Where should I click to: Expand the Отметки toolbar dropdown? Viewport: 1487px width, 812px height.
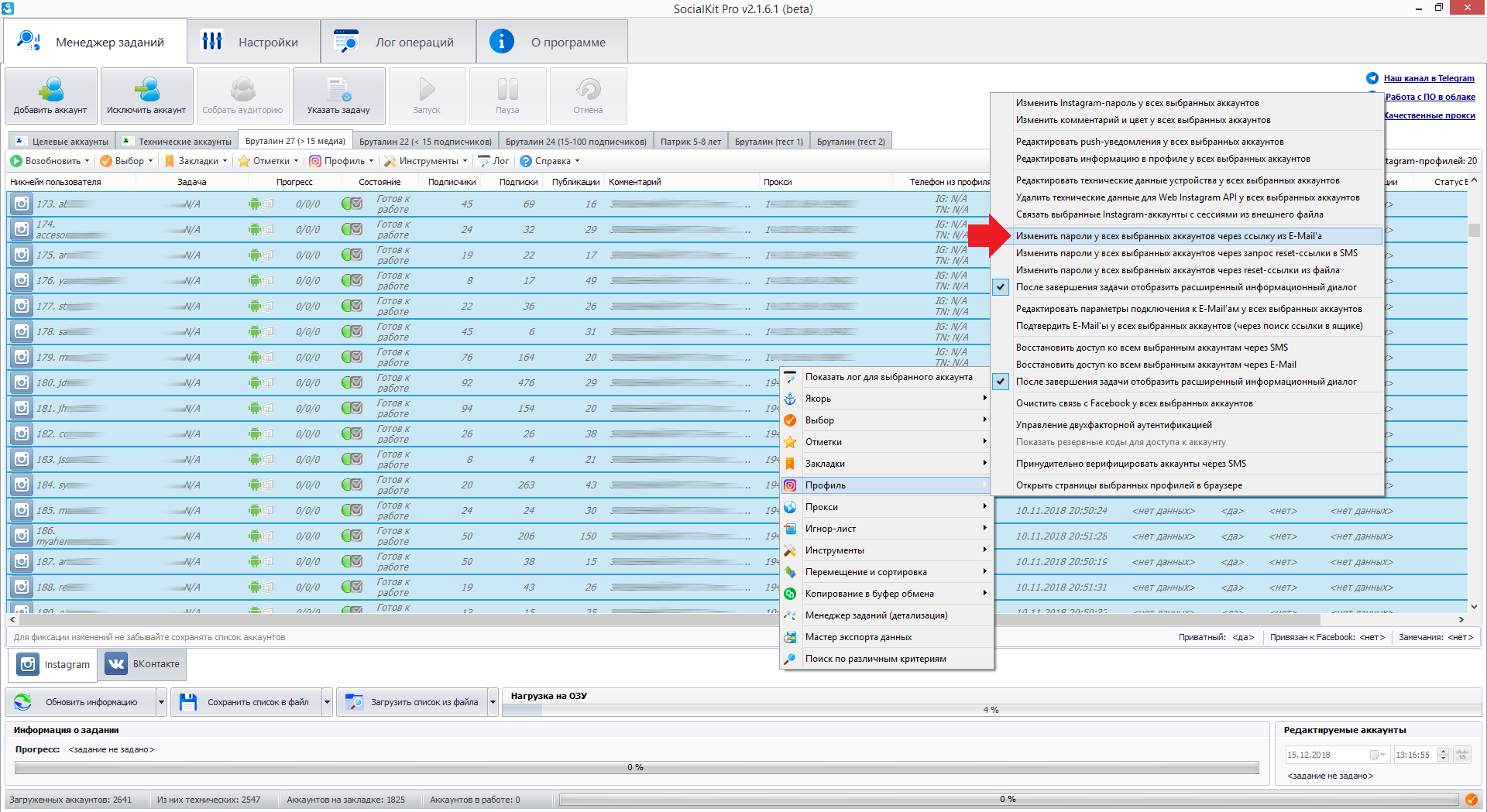point(296,161)
